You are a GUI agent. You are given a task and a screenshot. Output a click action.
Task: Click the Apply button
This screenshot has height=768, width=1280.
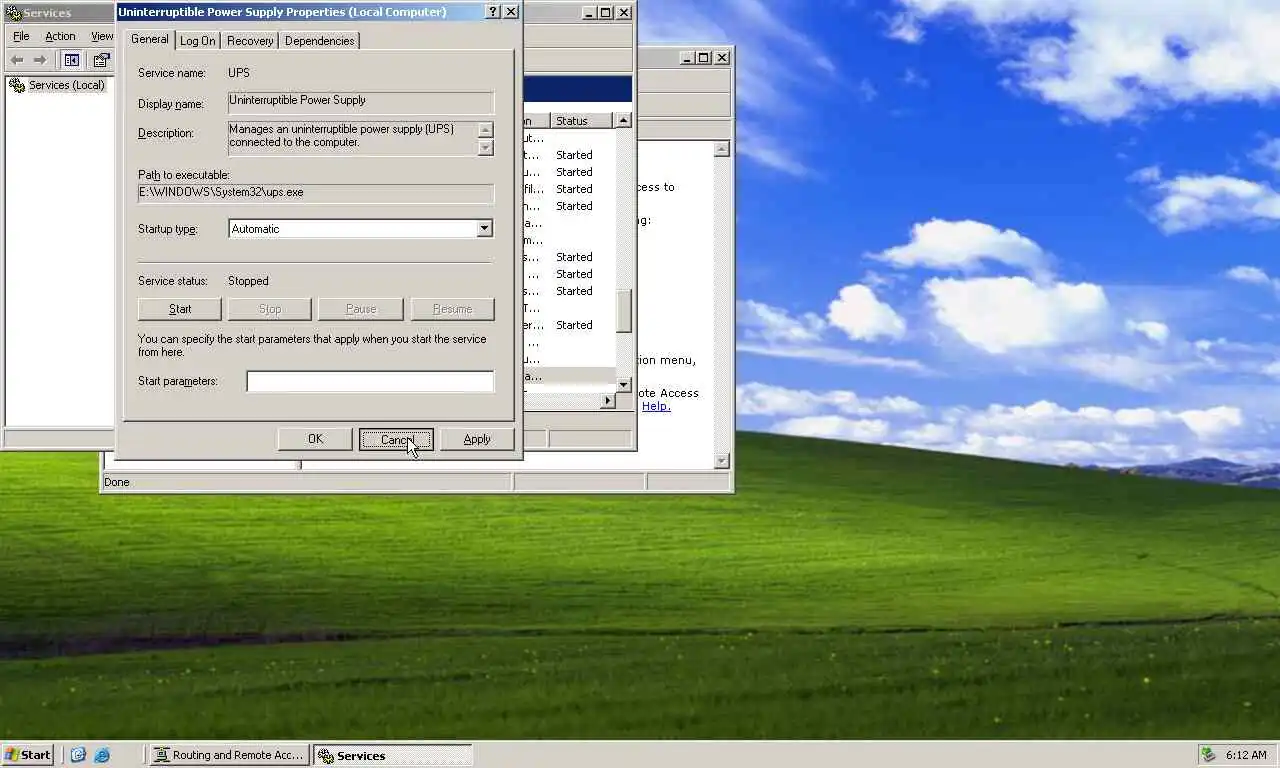click(477, 439)
